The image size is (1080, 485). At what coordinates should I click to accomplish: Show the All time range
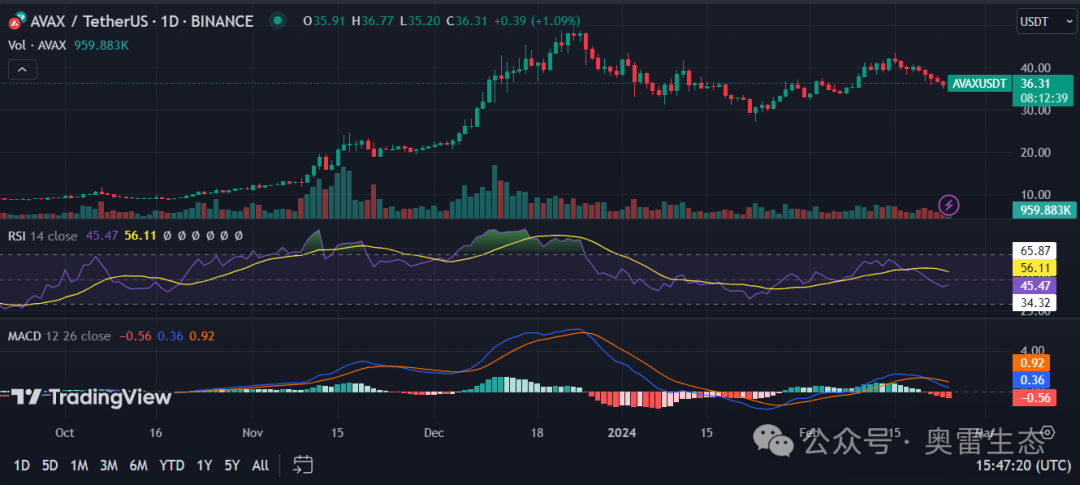[260, 465]
